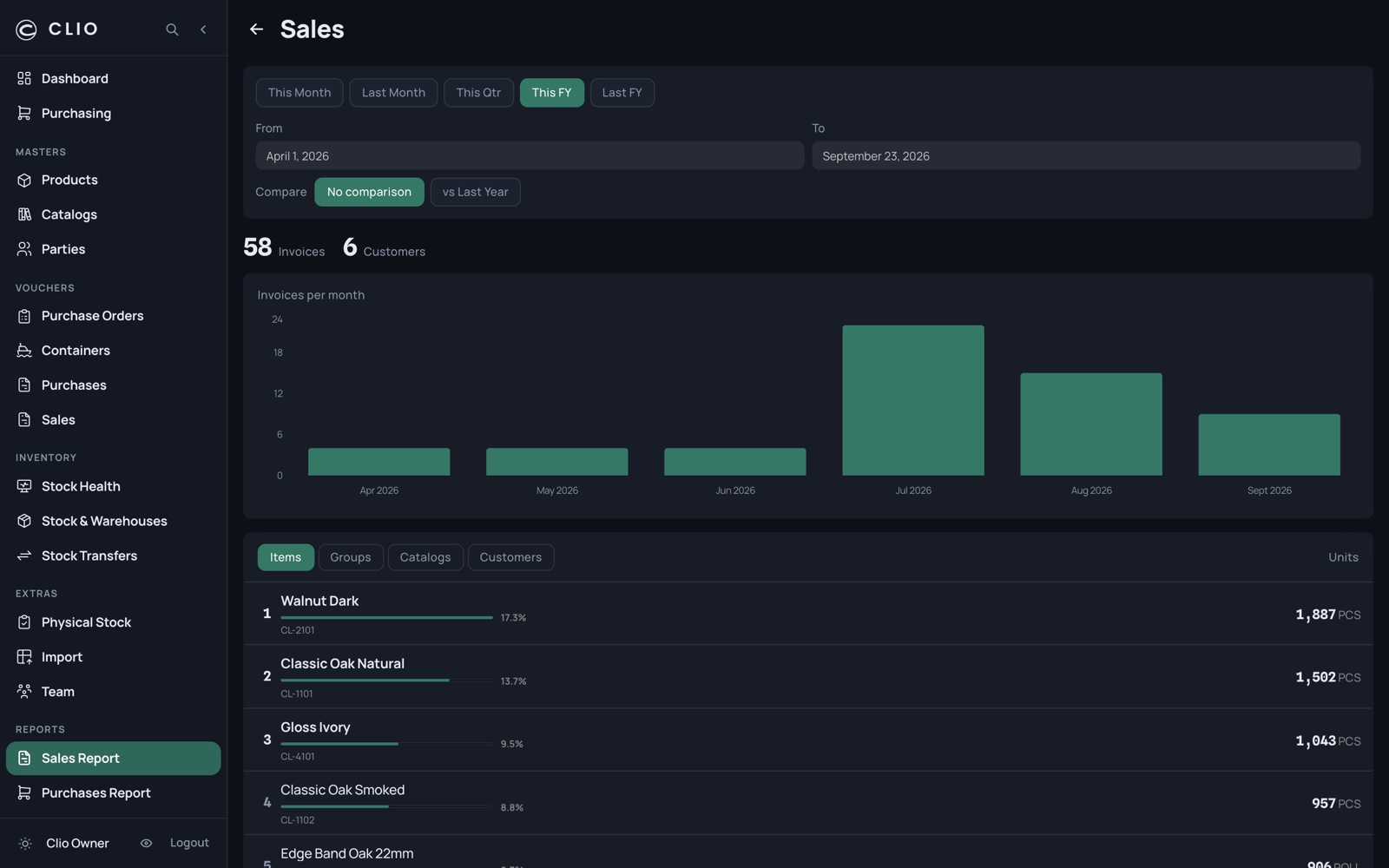Open the Products box icon
The image size is (1389, 868).
tap(24, 180)
